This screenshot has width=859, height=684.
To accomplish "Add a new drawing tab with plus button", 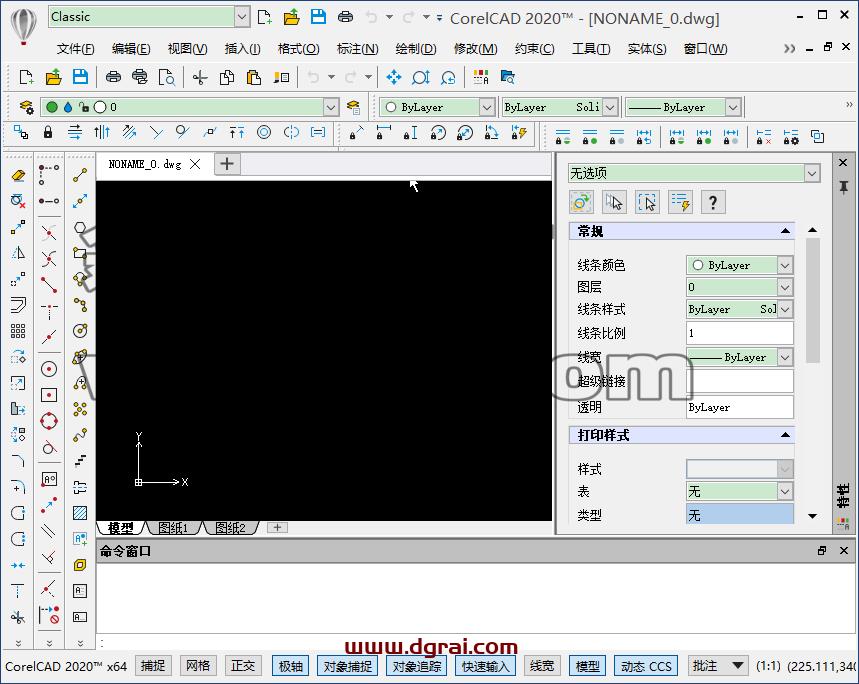I will click(x=227, y=164).
